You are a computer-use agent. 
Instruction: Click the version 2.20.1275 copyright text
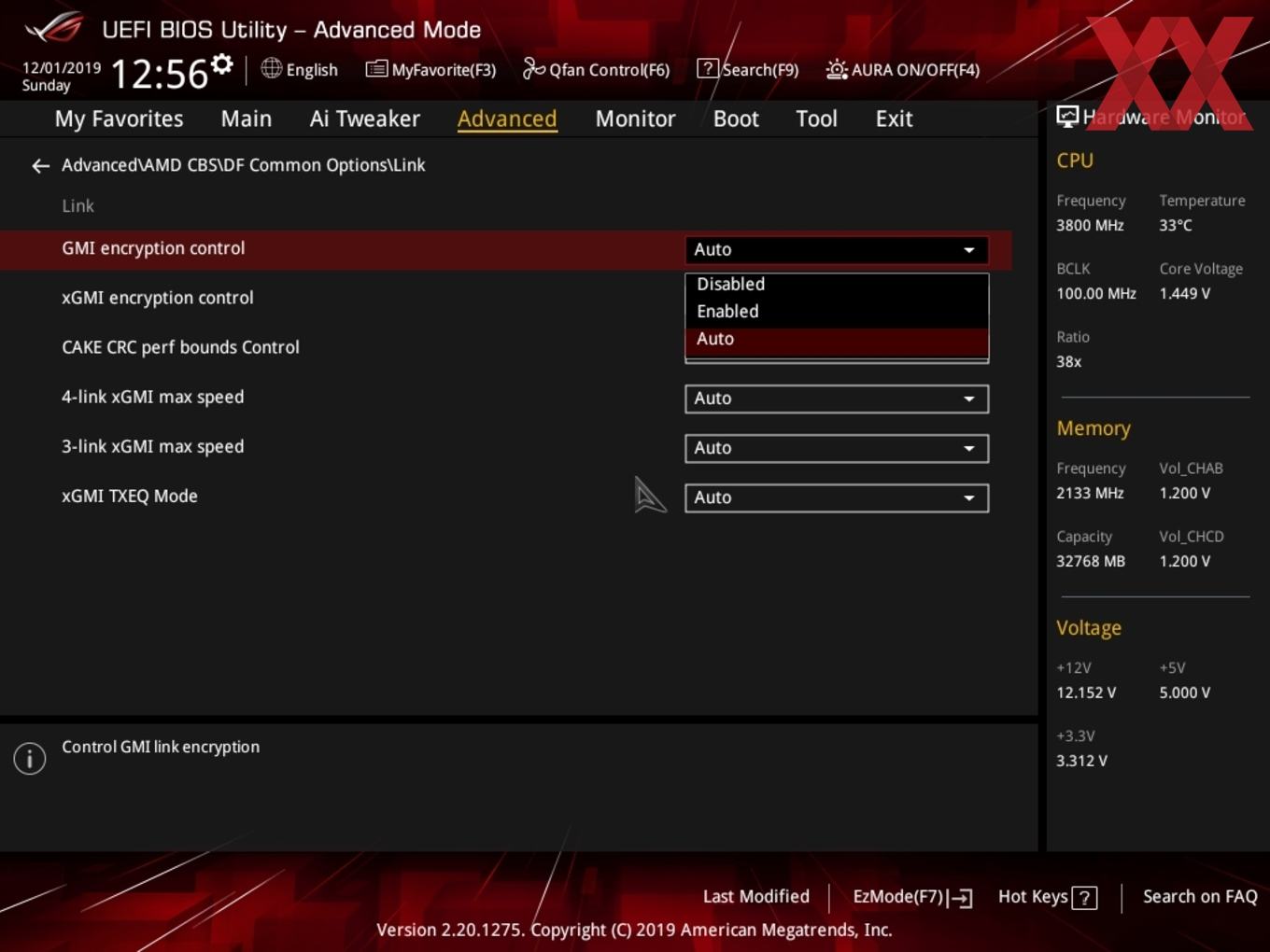pos(634,930)
